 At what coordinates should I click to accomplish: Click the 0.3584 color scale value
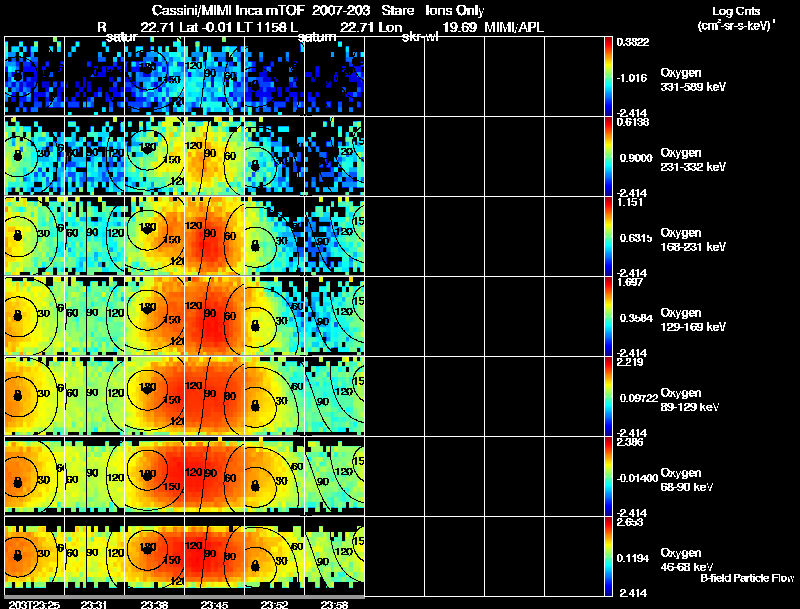pyautogui.click(x=636, y=318)
